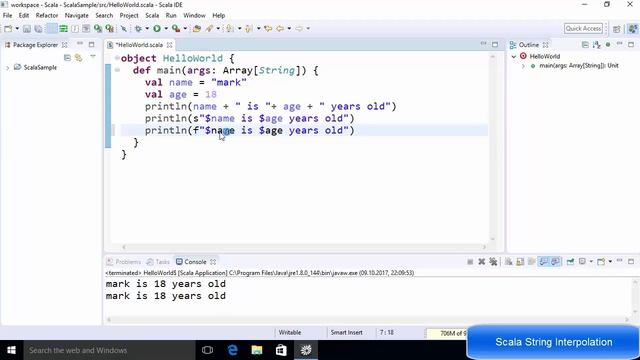Open the Package Explorer view menu

click(93, 57)
